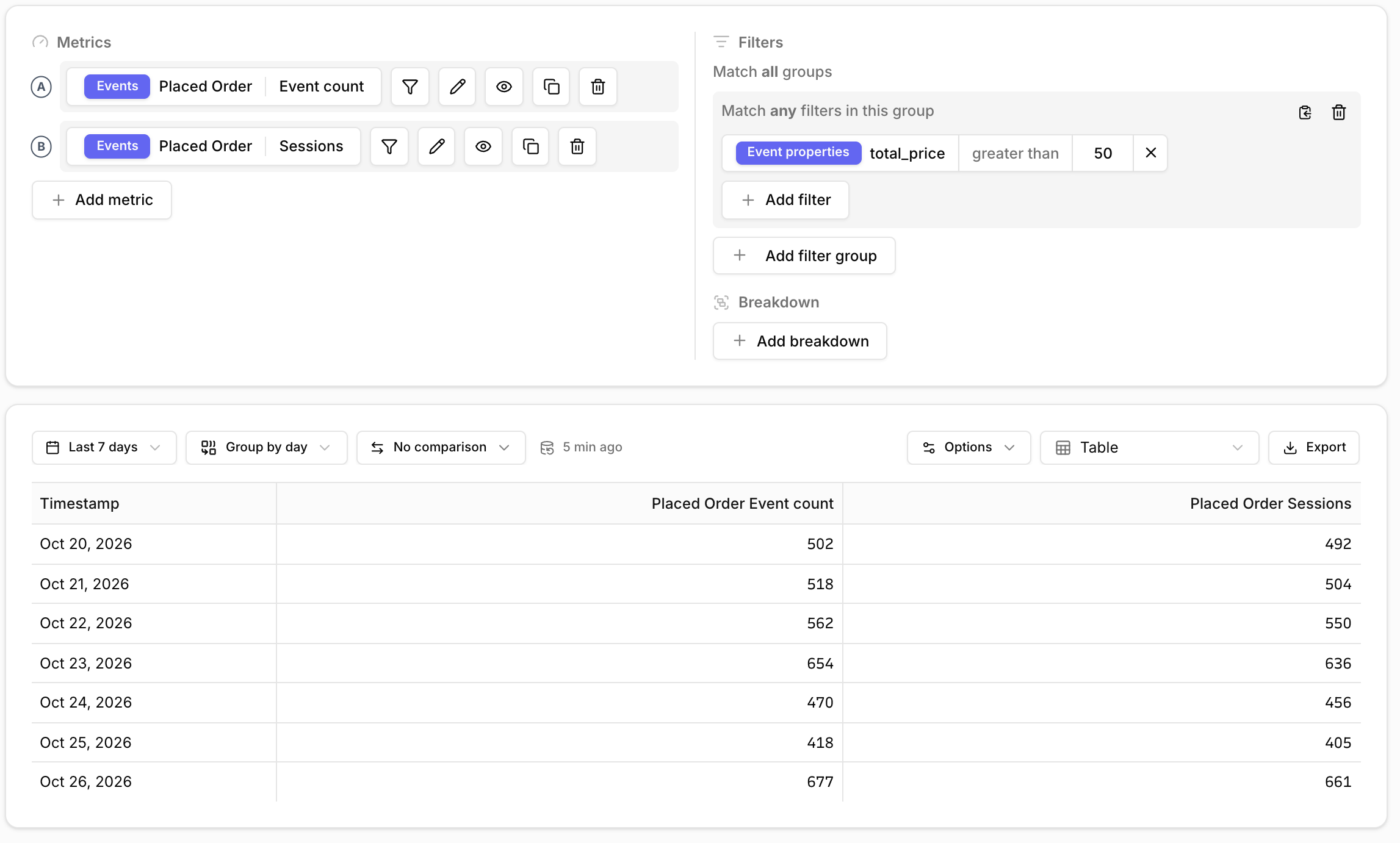Delete metric A Event count
1400x843 pixels.
(598, 87)
